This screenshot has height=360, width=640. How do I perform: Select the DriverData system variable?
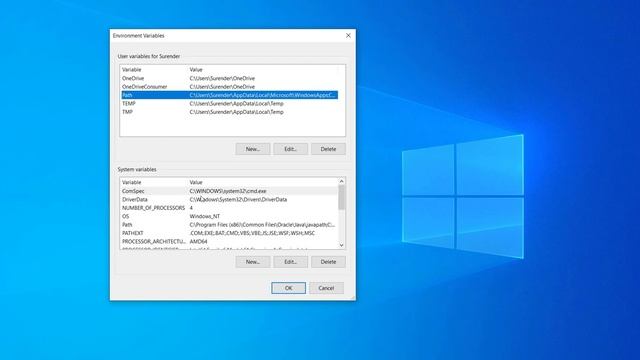(229, 200)
